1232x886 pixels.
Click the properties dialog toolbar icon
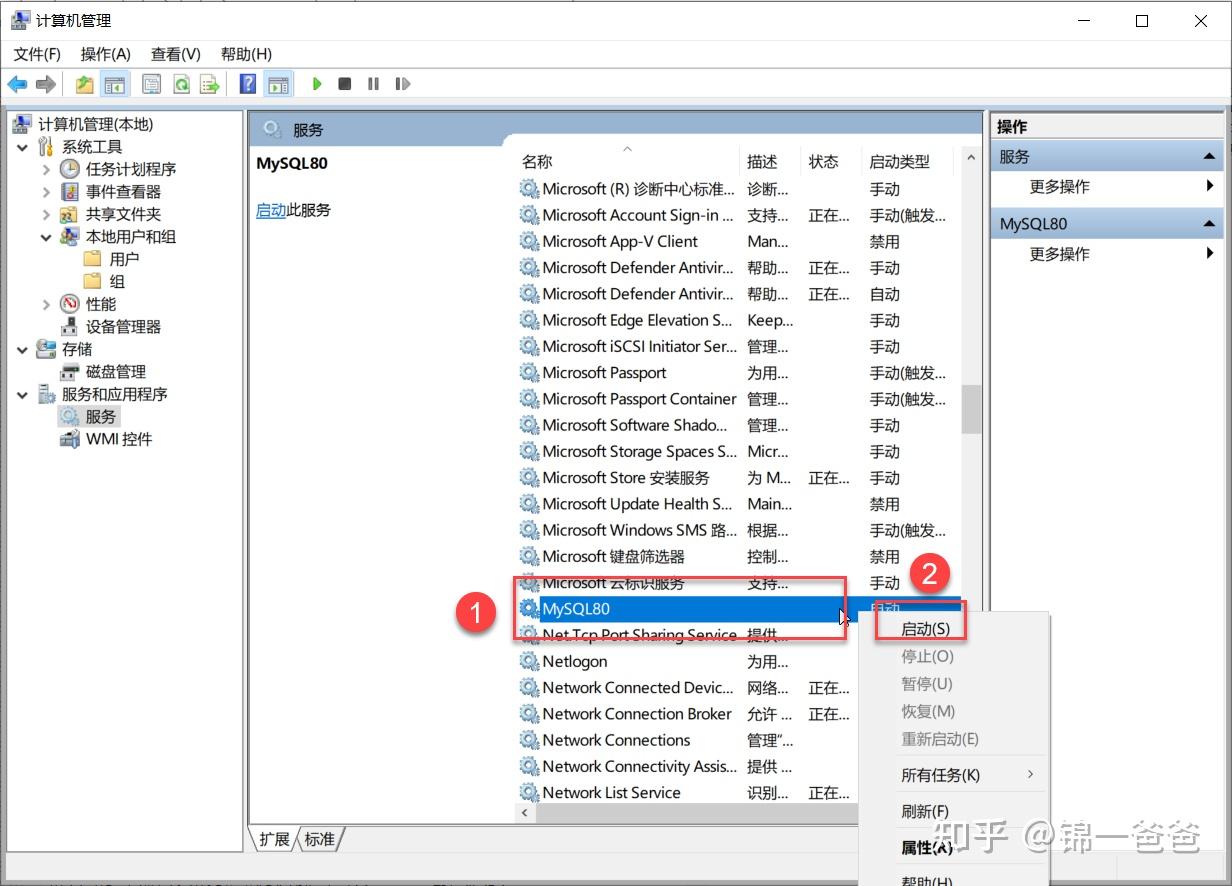click(x=151, y=83)
